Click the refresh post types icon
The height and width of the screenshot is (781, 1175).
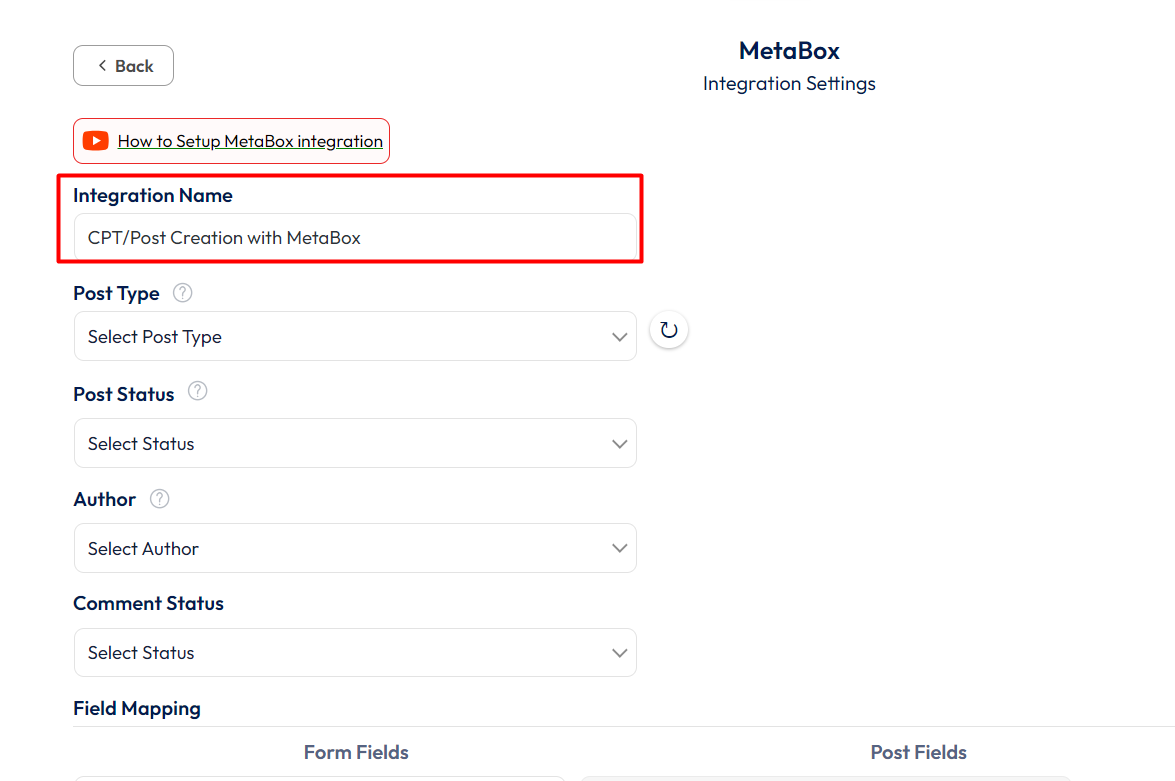(669, 330)
